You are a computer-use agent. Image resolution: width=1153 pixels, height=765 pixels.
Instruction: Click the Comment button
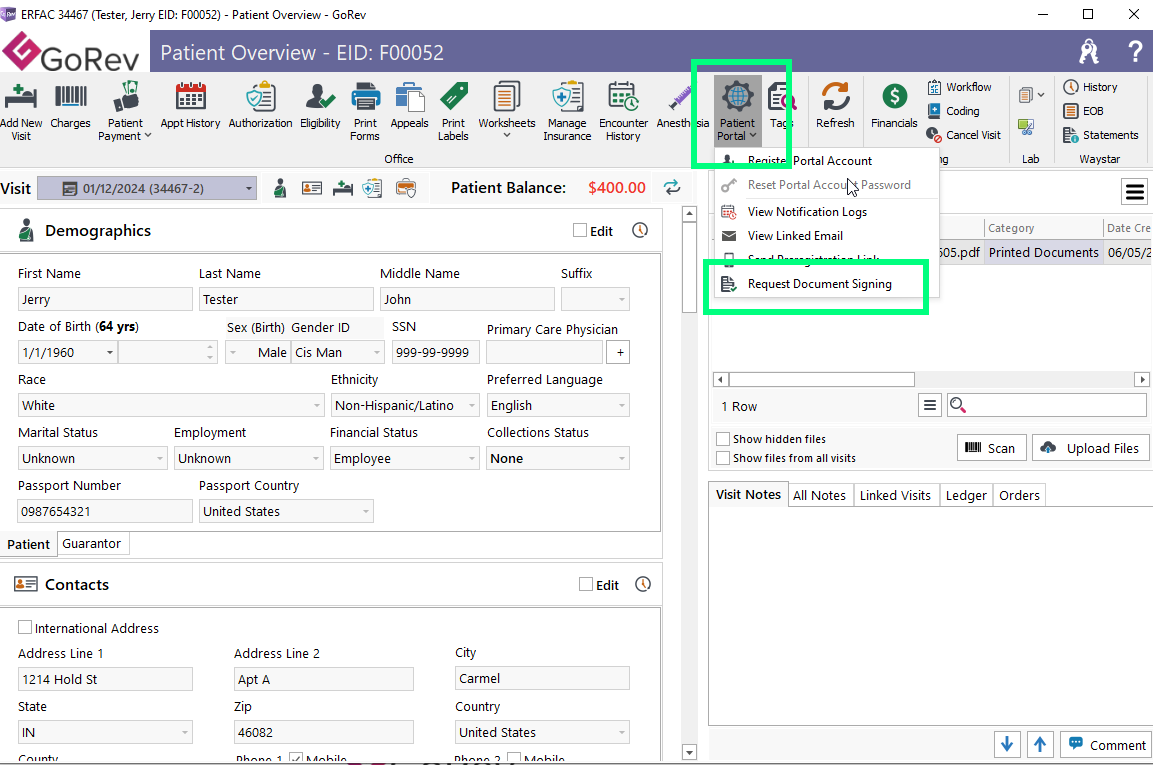coord(1106,744)
